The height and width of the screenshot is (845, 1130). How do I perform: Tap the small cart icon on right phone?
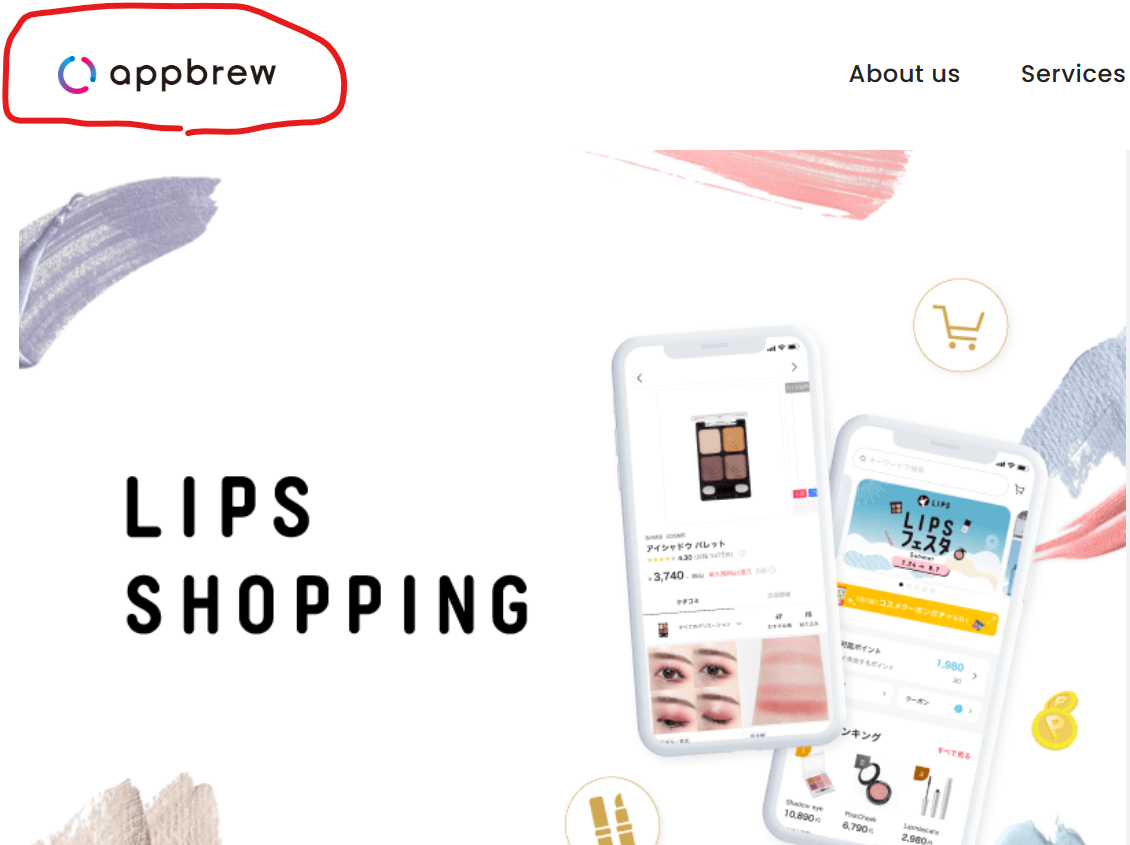coord(1019,490)
